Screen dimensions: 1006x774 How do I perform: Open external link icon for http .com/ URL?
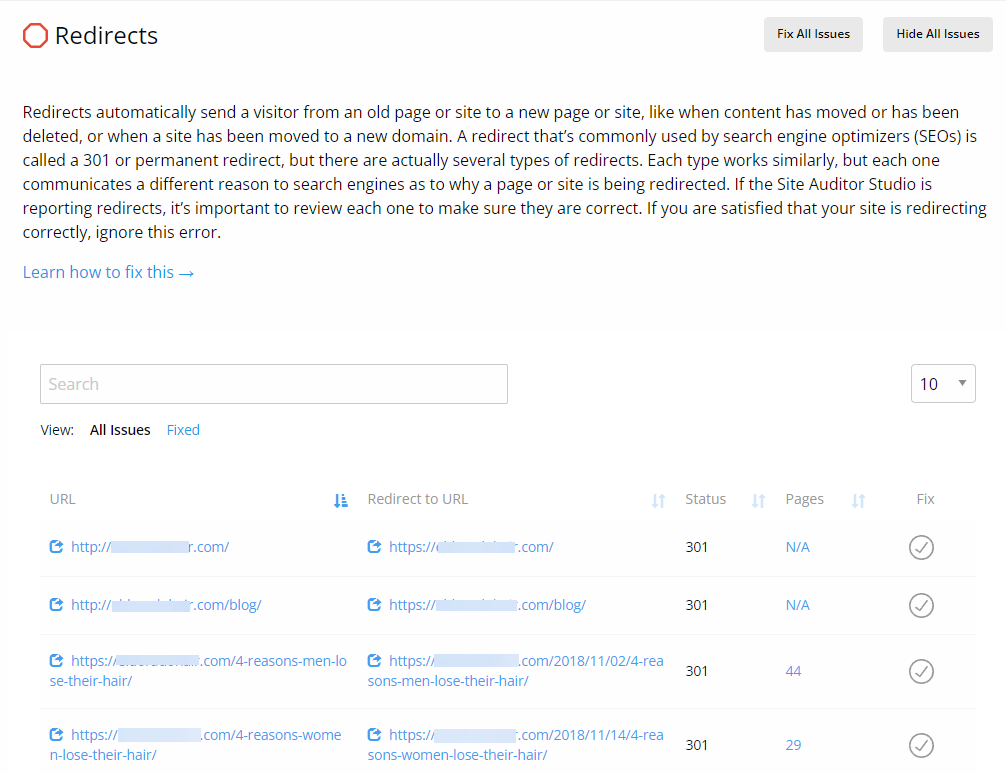56,546
